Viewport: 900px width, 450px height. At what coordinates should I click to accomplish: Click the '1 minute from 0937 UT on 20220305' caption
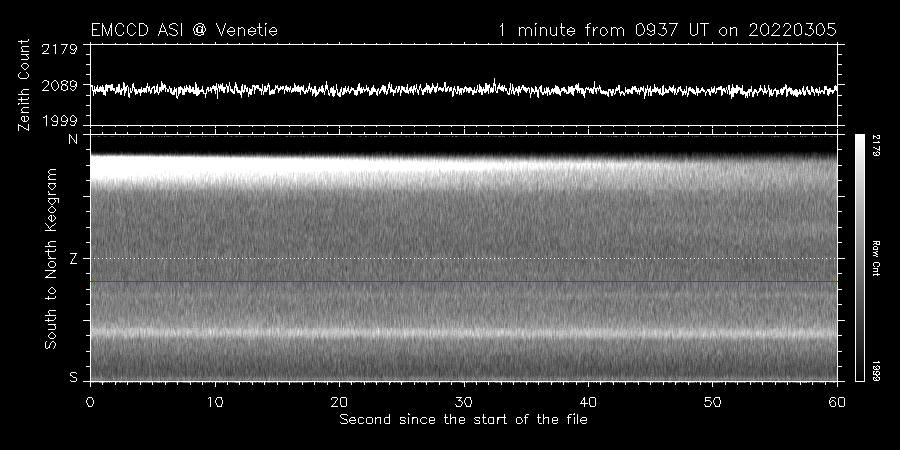click(667, 30)
